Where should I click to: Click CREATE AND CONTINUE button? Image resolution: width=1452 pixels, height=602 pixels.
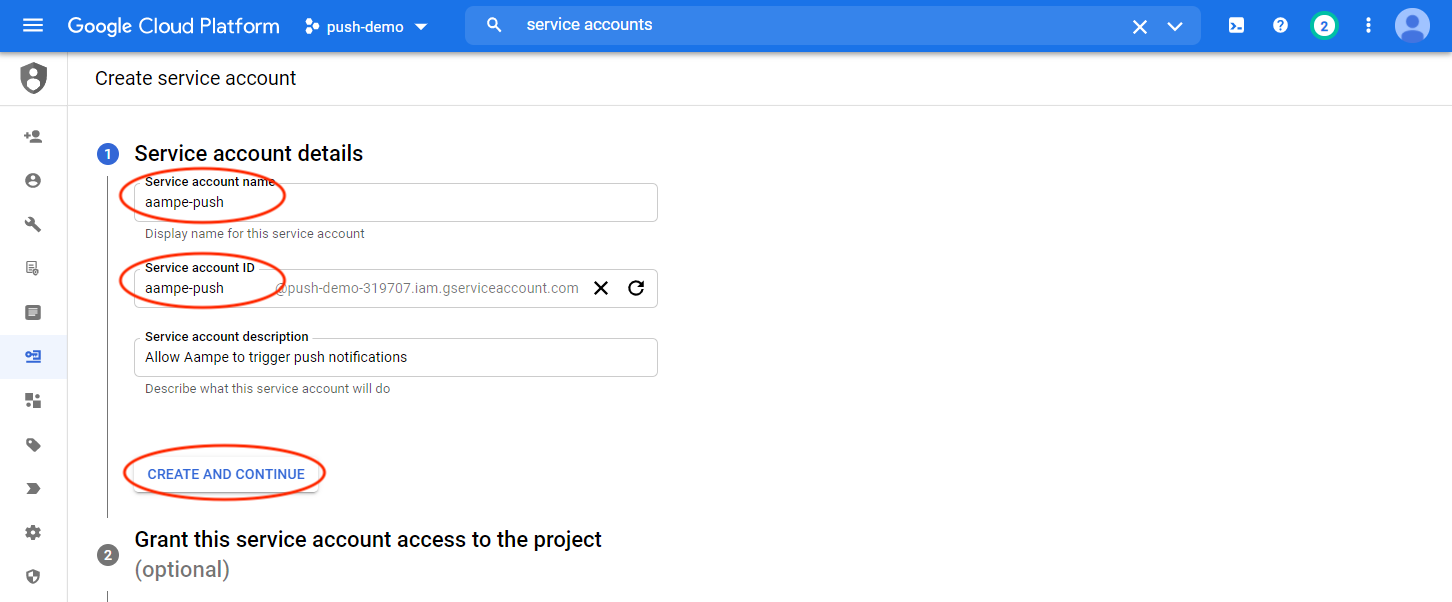225,473
